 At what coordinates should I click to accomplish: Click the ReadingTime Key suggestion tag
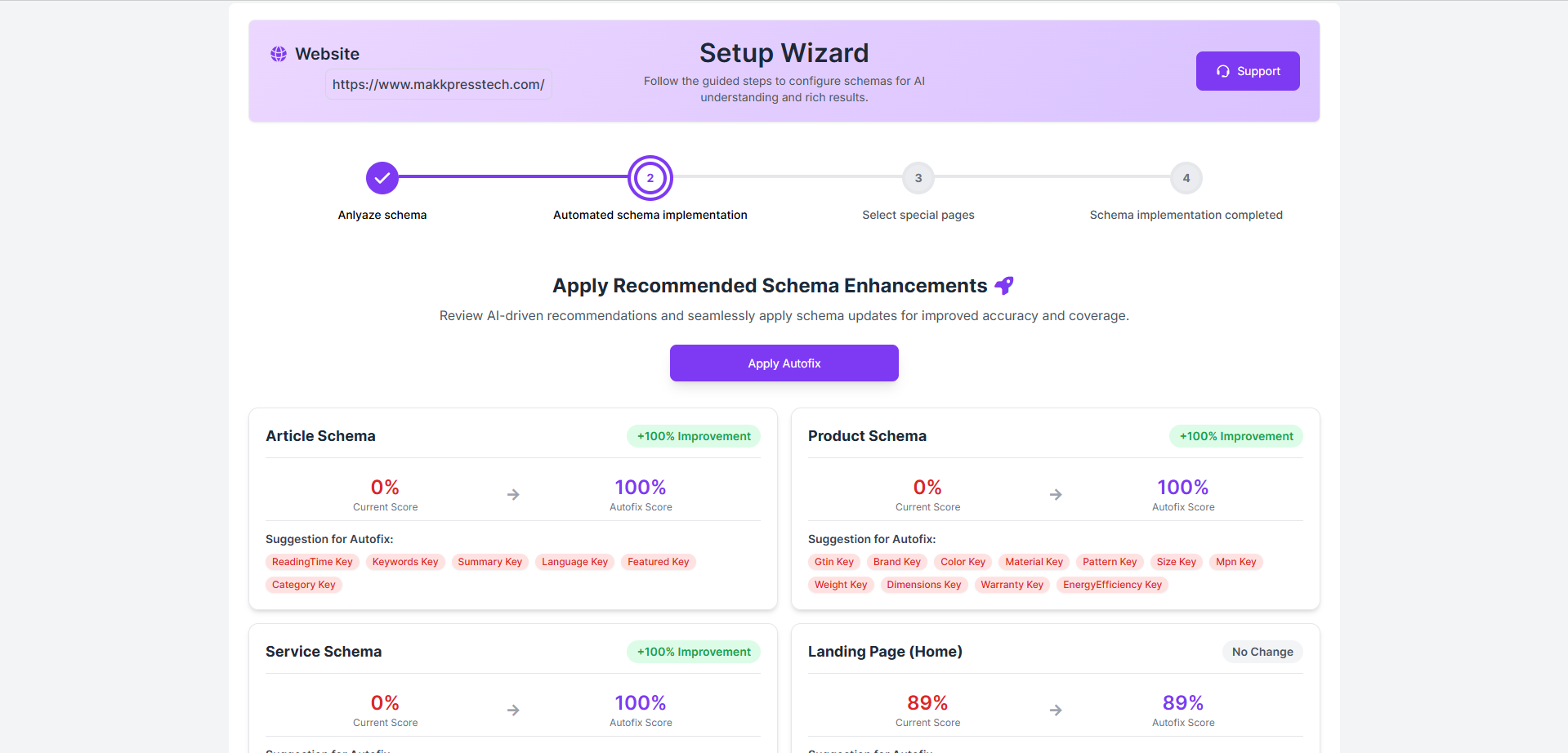312,562
